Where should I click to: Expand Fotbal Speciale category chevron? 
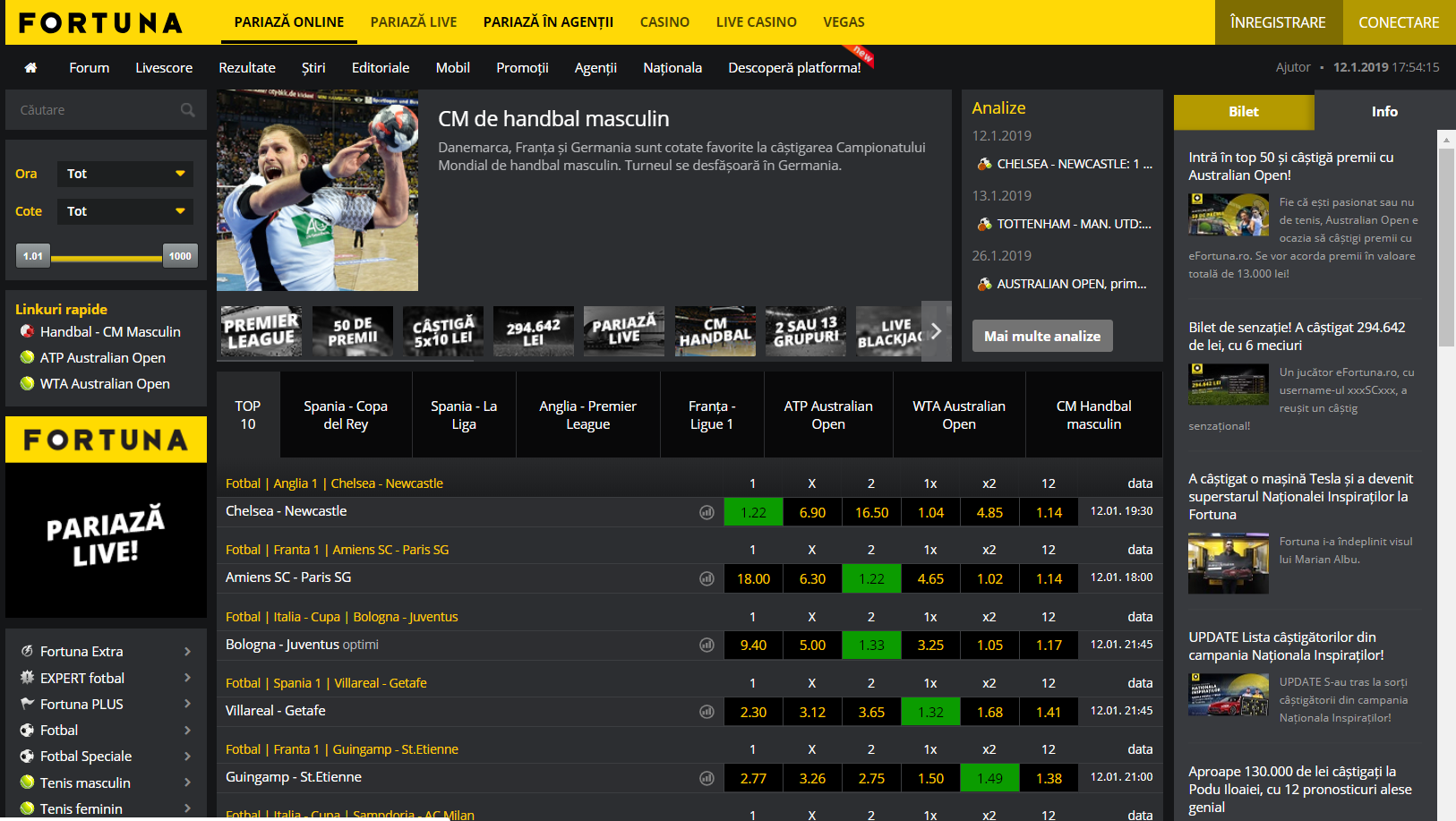[x=187, y=756]
